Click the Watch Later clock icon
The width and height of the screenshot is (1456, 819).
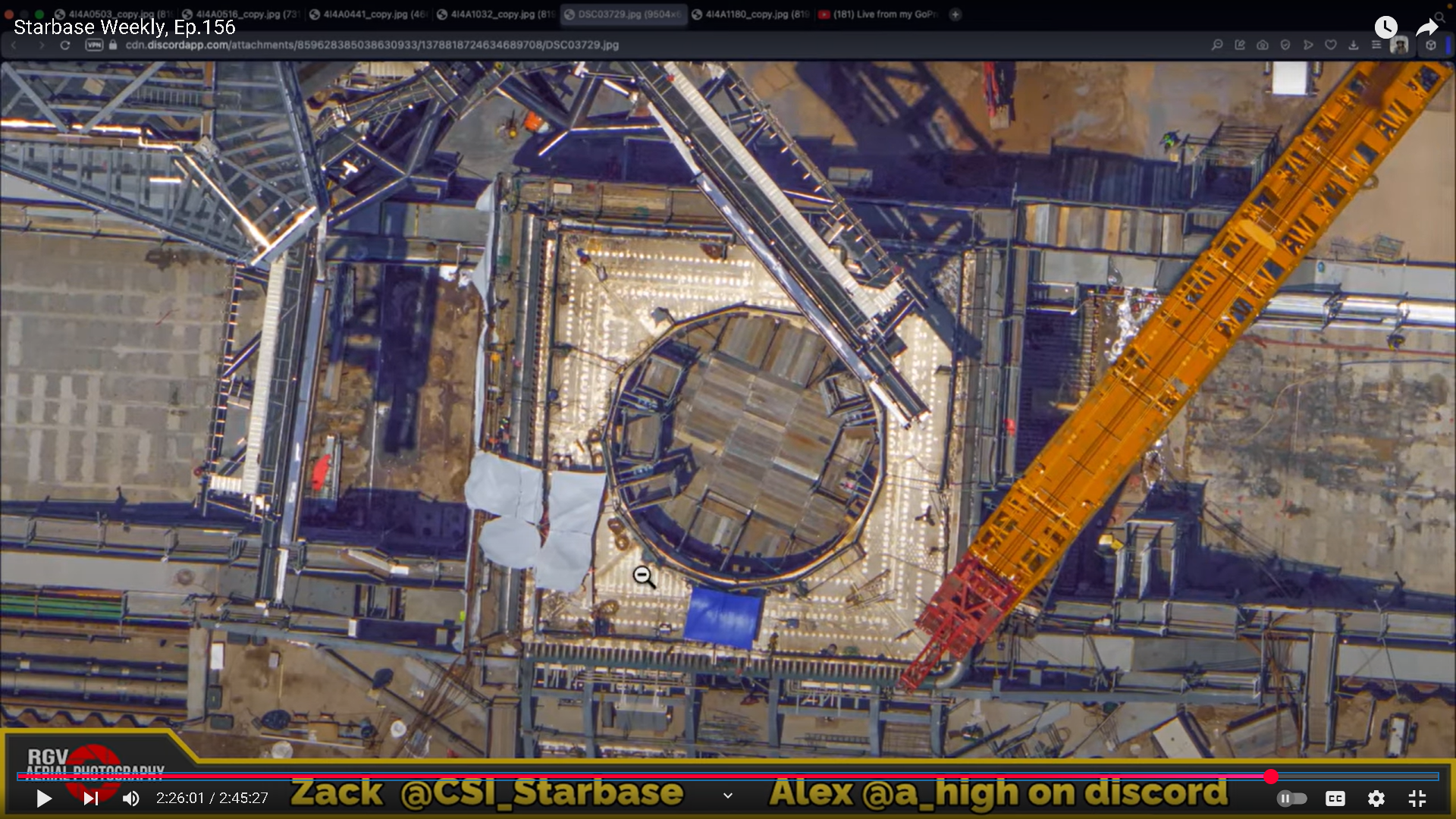[x=1385, y=27]
